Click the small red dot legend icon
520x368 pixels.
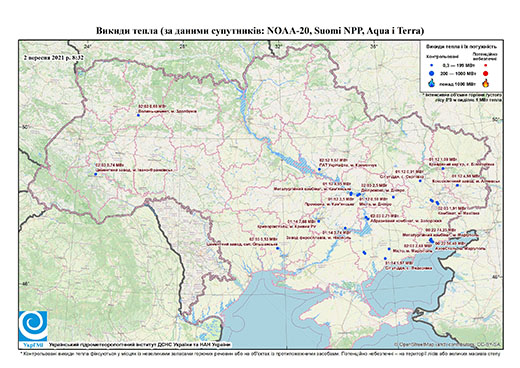486,66
